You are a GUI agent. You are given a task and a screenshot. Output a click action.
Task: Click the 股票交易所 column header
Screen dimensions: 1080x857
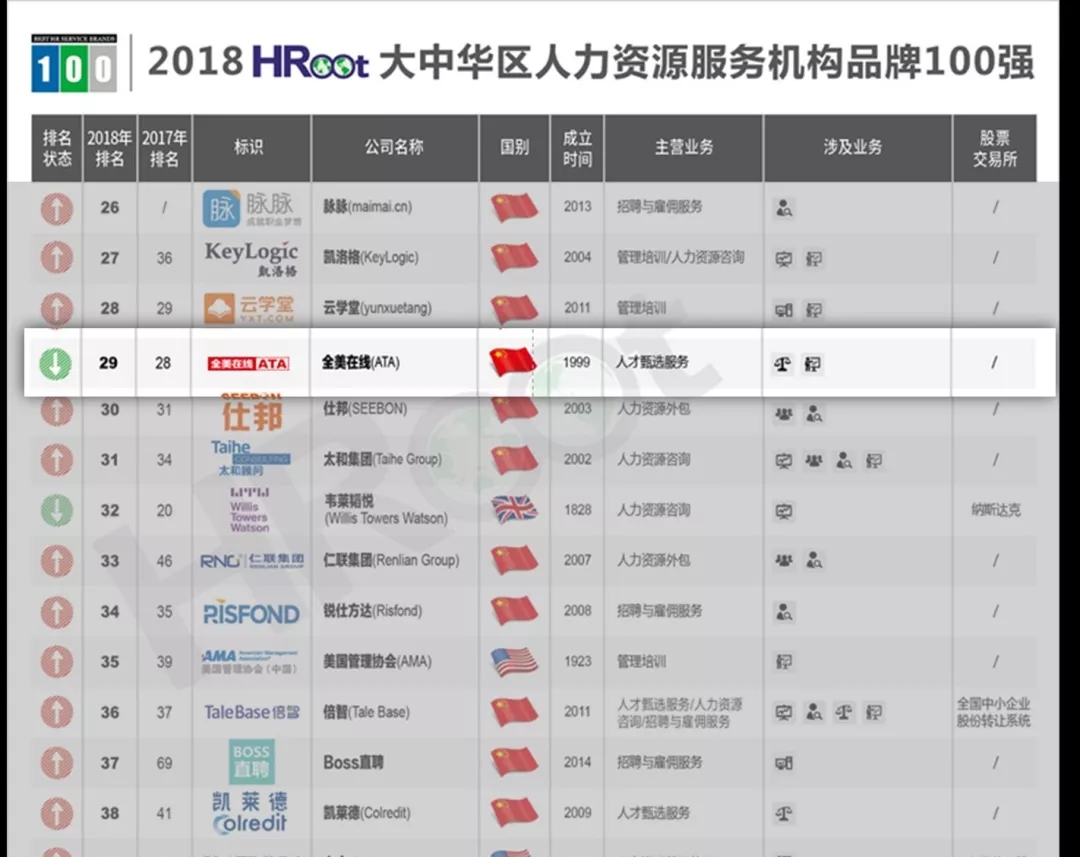pyautogui.click(x=995, y=148)
